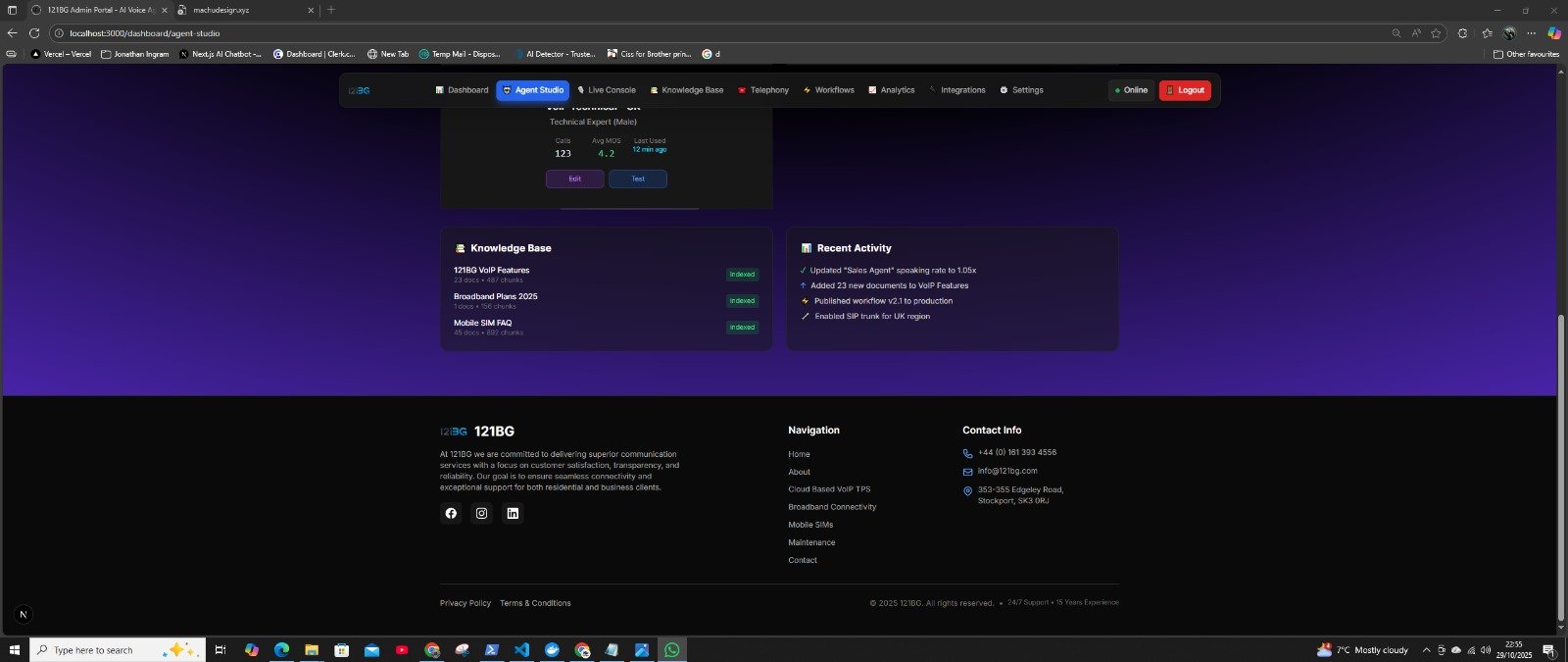Click the 121BG logo in the navbar
1568x662 pixels.
tap(359, 90)
